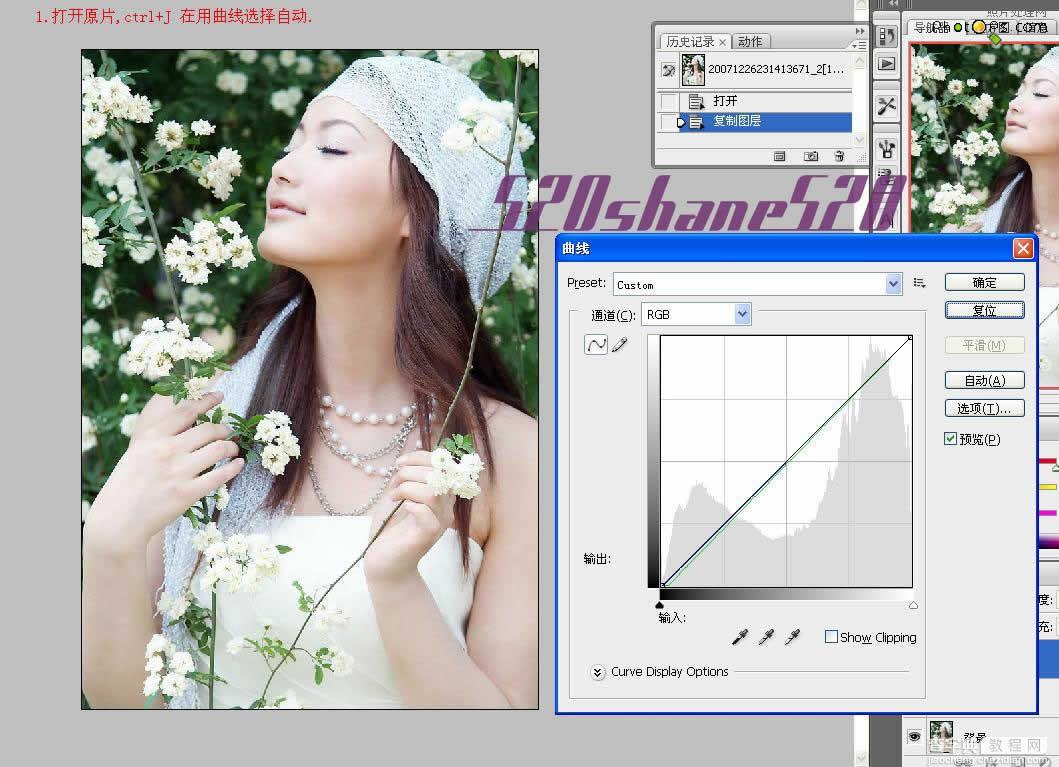Expand Curve Display Options
The height and width of the screenshot is (767, 1059).
598,672
